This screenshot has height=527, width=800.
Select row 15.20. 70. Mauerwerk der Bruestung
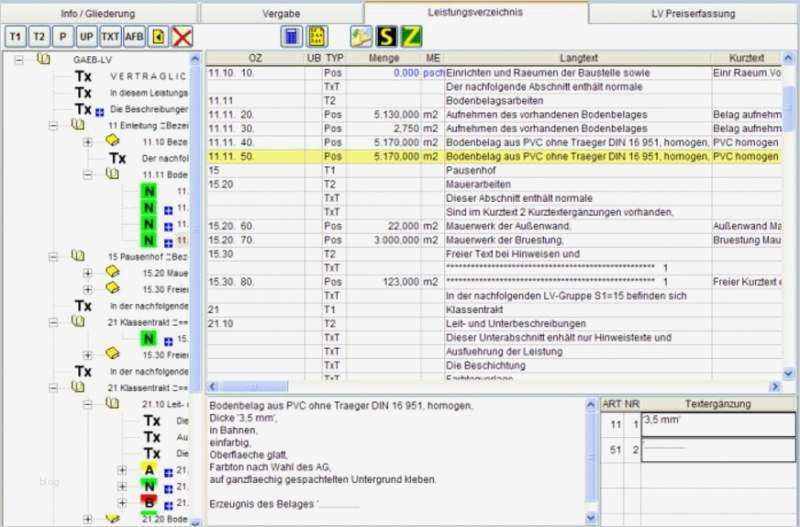pyautogui.click(x=494, y=240)
